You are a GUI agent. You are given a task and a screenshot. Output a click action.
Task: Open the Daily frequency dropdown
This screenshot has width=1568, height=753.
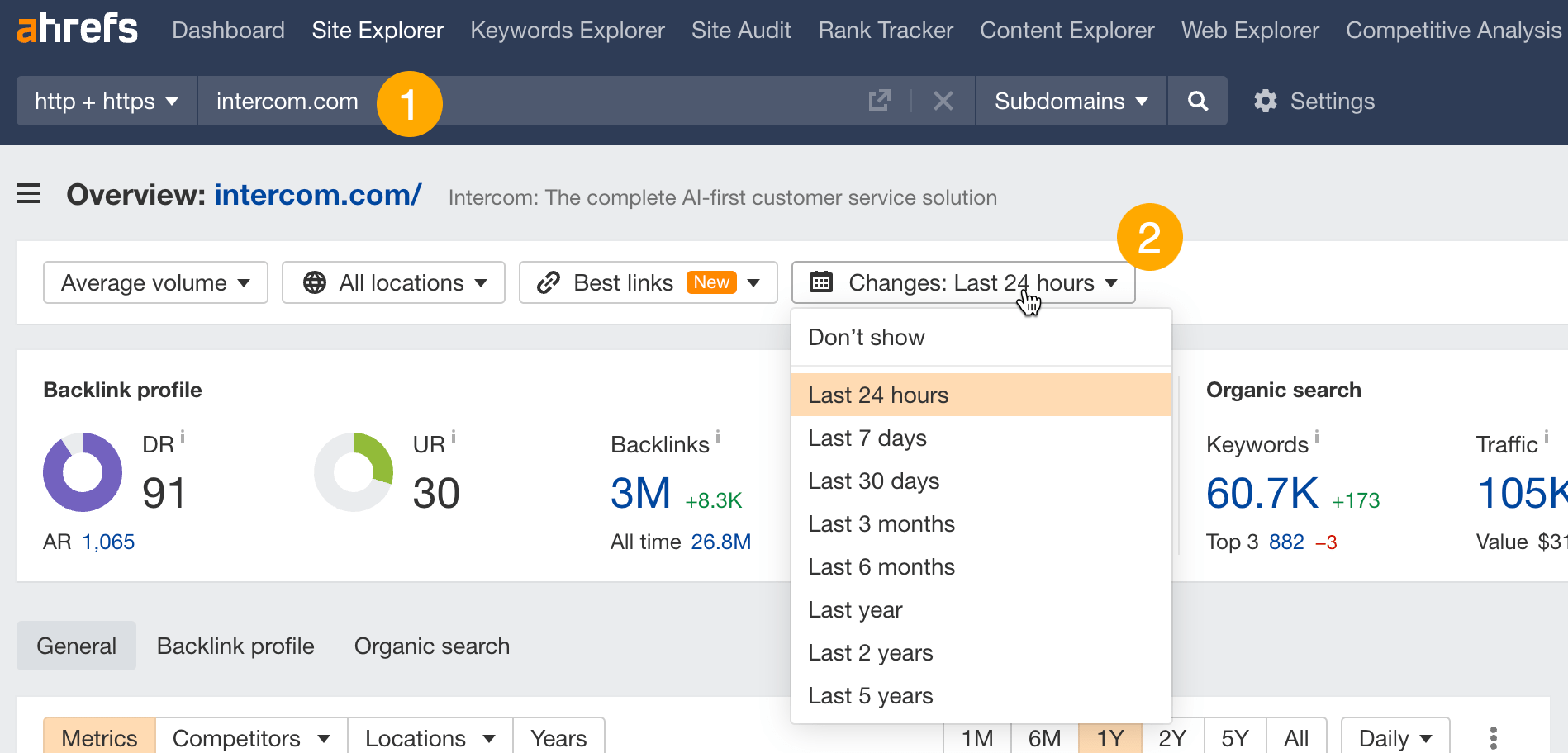click(1394, 737)
